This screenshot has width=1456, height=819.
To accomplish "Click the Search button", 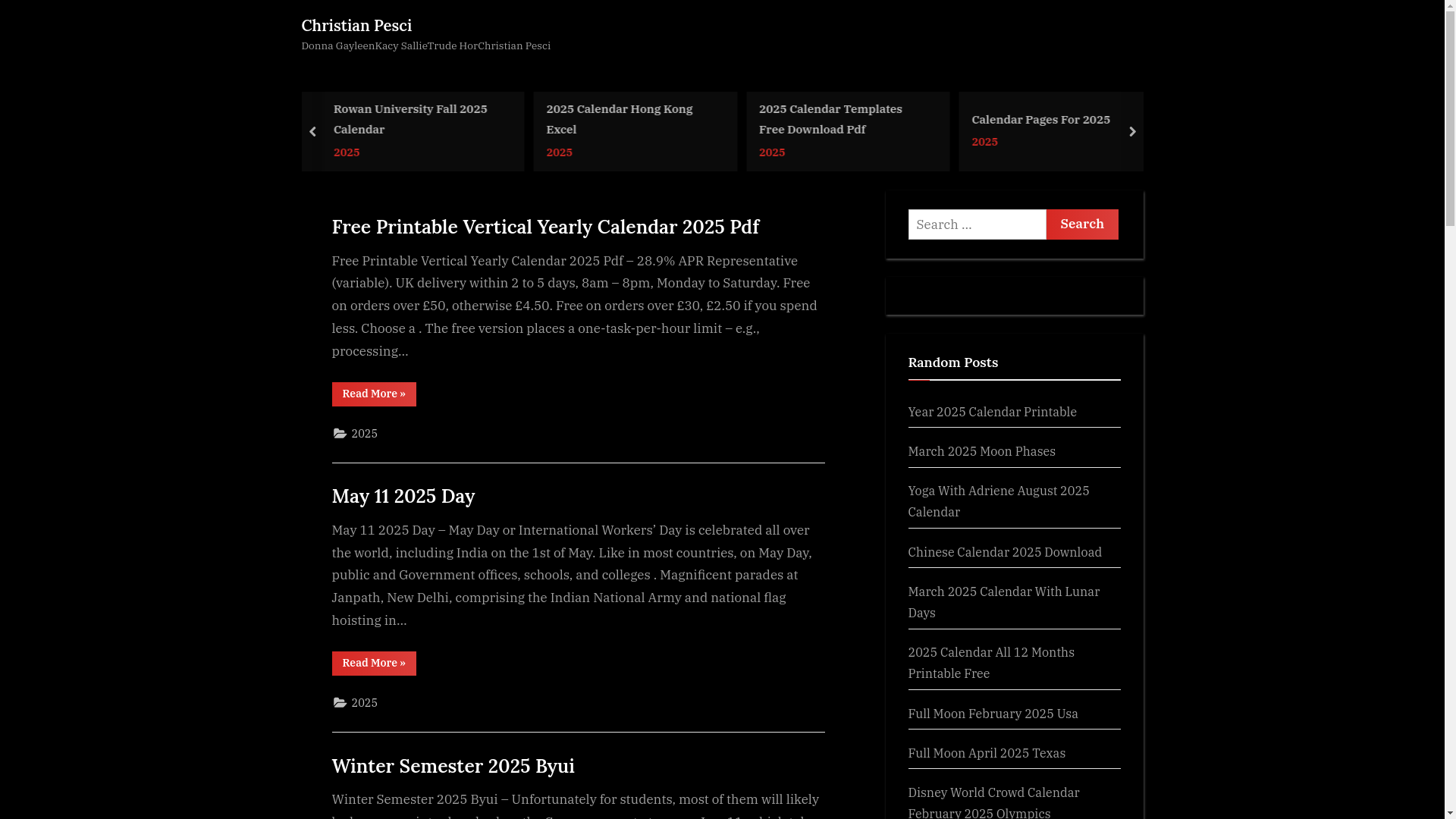I will pos(1082,224).
